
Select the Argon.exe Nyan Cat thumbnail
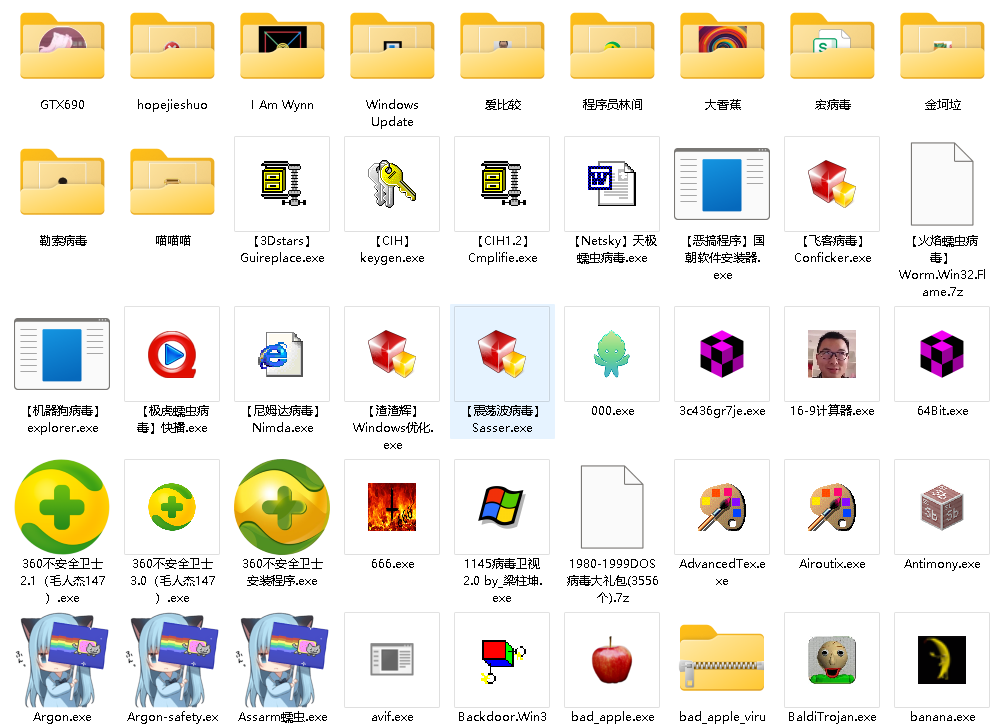click(62, 659)
